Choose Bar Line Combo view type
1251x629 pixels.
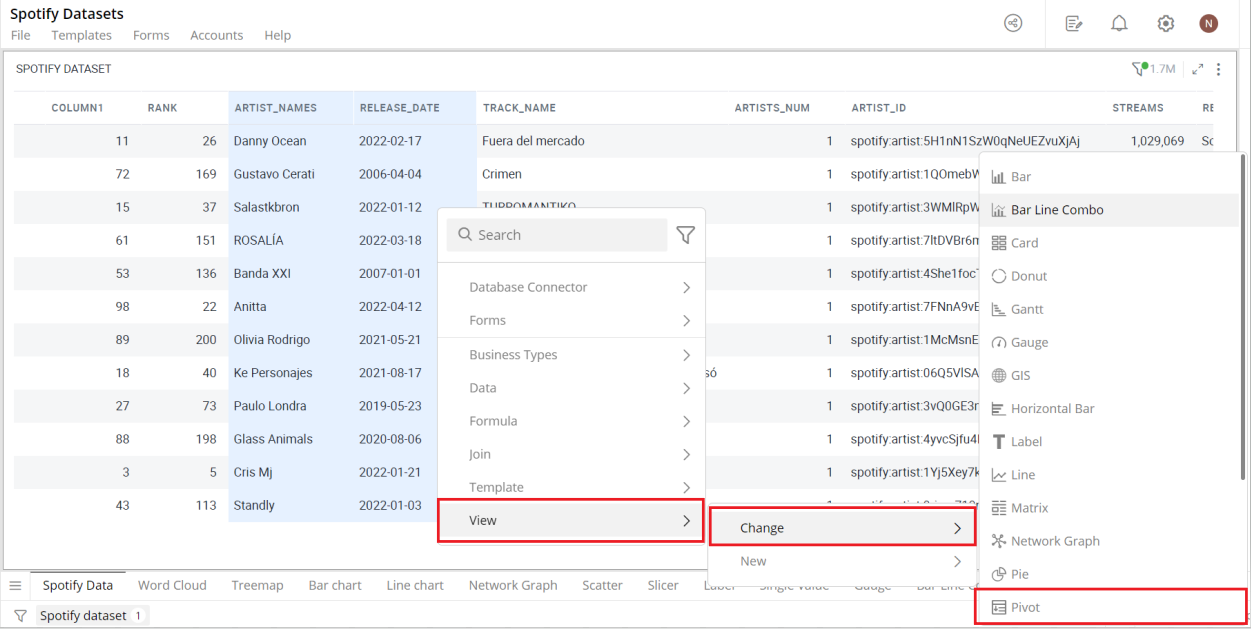tap(1108, 210)
